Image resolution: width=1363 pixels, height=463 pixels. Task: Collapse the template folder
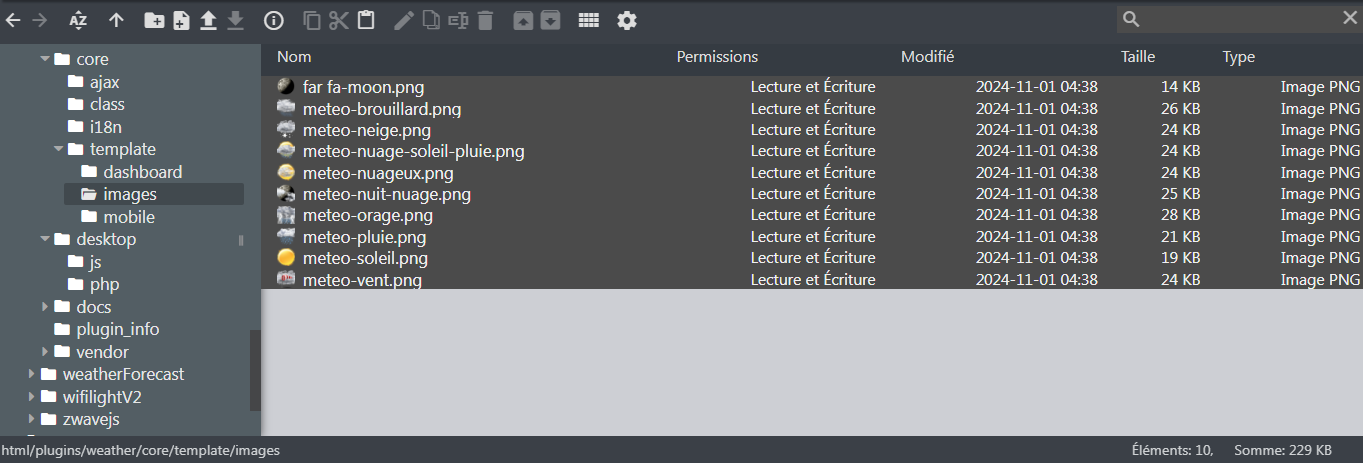pyautogui.click(x=58, y=149)
